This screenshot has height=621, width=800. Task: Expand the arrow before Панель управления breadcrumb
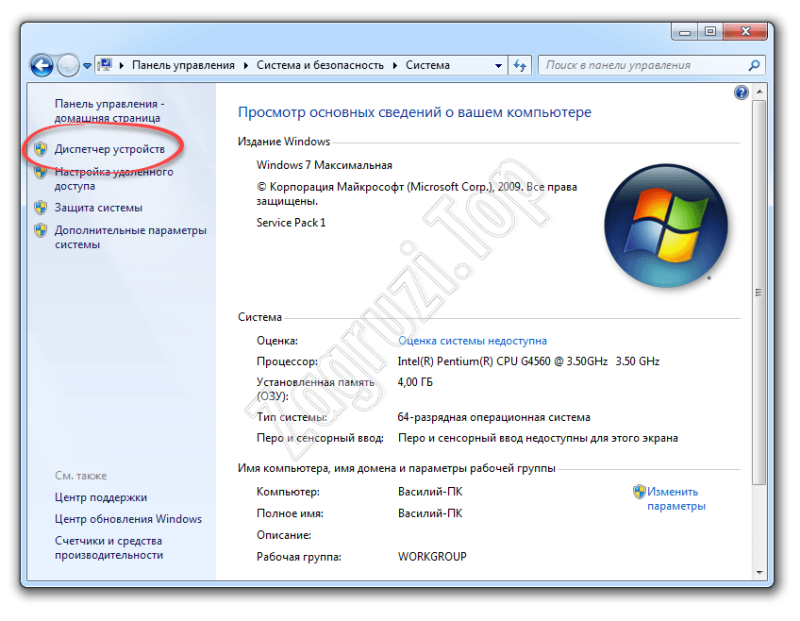point(121,65)
